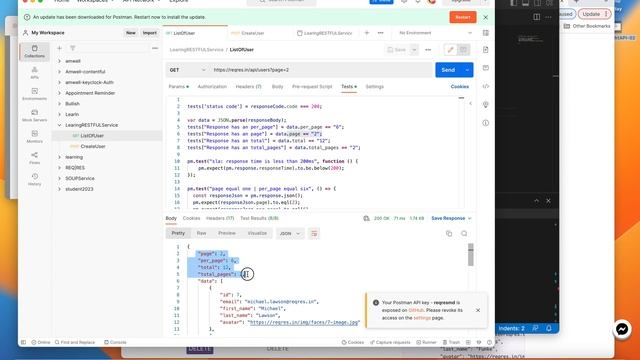Open the Save Response dropdown
Image resolution: width=640 pixels, height=360 pixels.
(451, 218)
